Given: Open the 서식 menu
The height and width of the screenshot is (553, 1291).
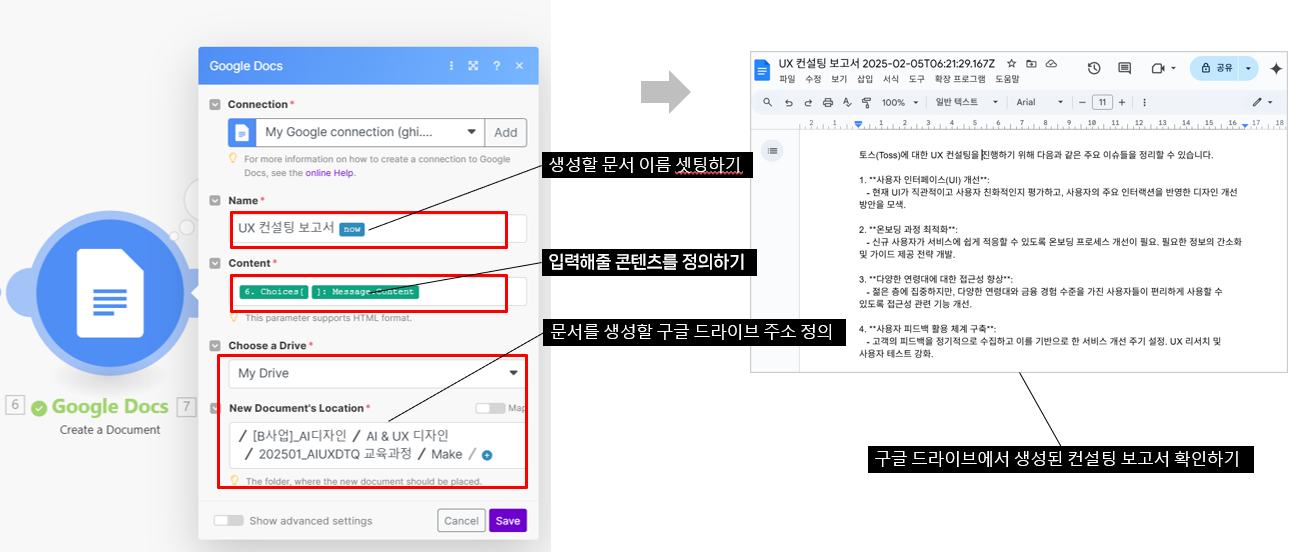Looking at the screenshot, I should click(x=891, y=79).
